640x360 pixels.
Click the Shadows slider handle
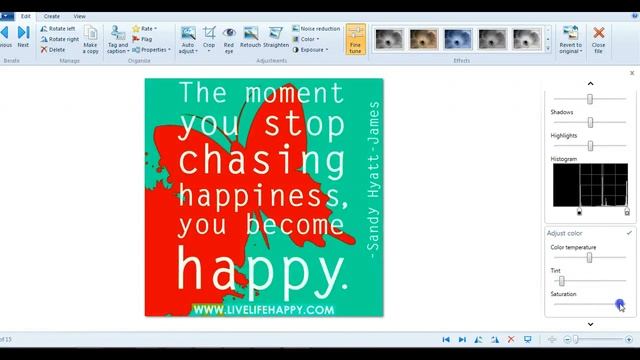pyautogui.click(x=590, y=122)
